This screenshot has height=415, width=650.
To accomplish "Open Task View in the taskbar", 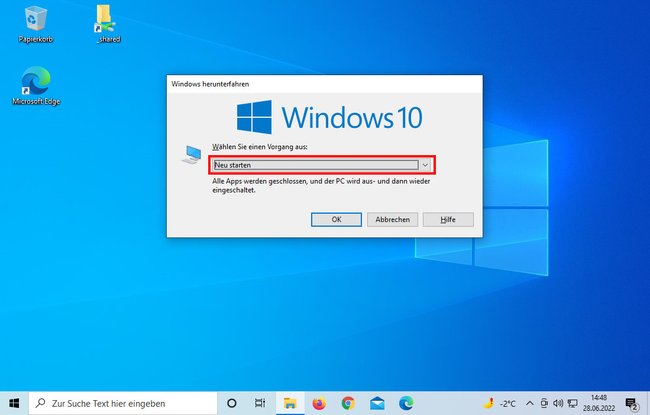I will 260,403.
